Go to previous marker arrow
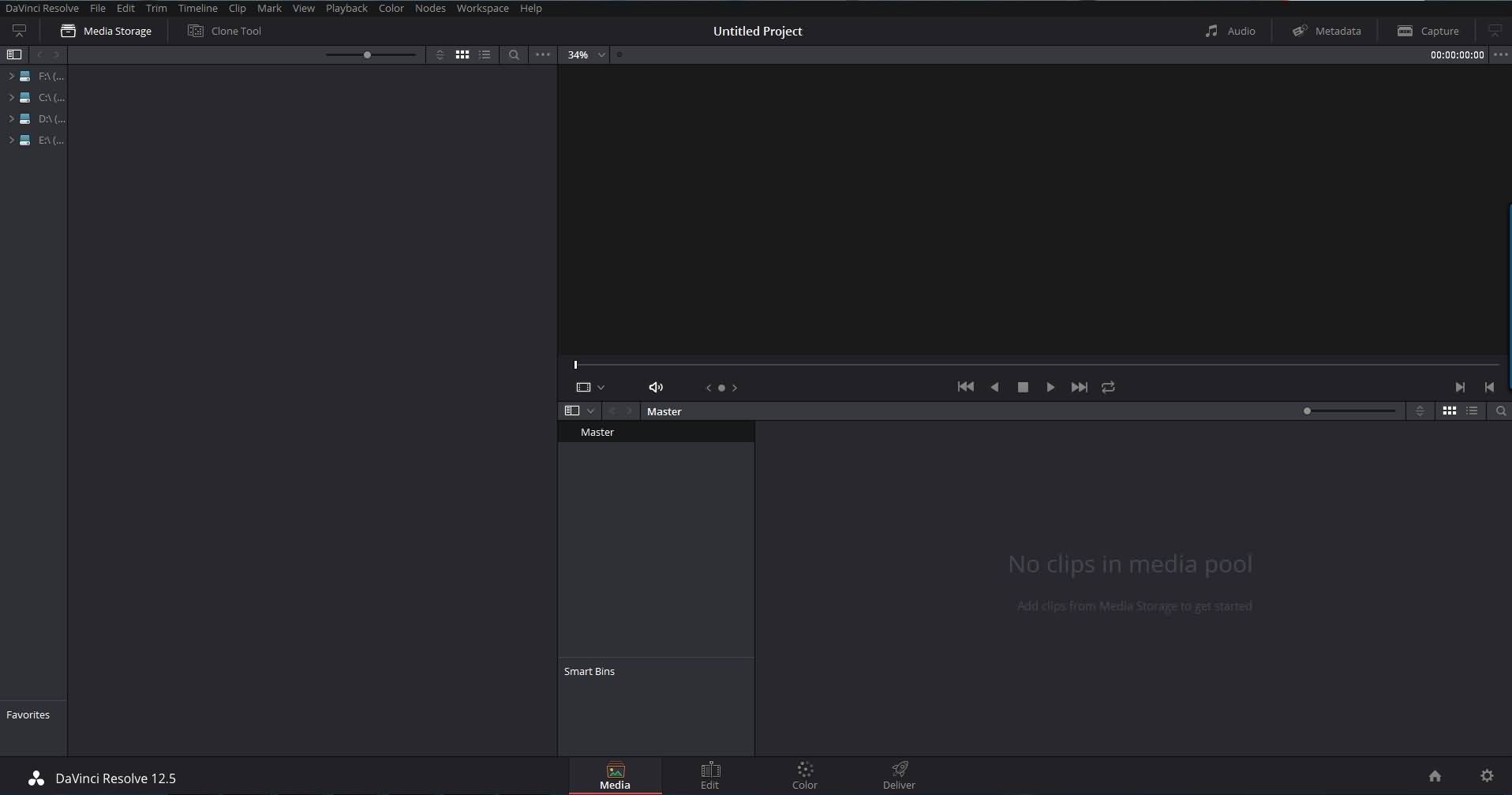 (x=708, y=388)
